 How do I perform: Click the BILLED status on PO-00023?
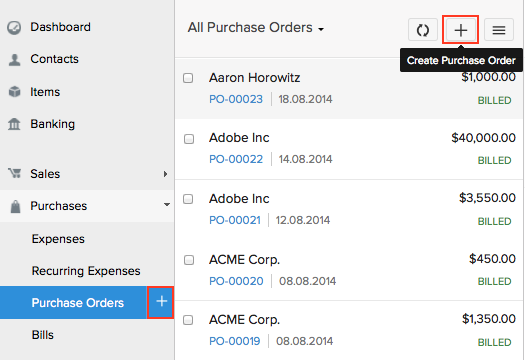point(495,100)
